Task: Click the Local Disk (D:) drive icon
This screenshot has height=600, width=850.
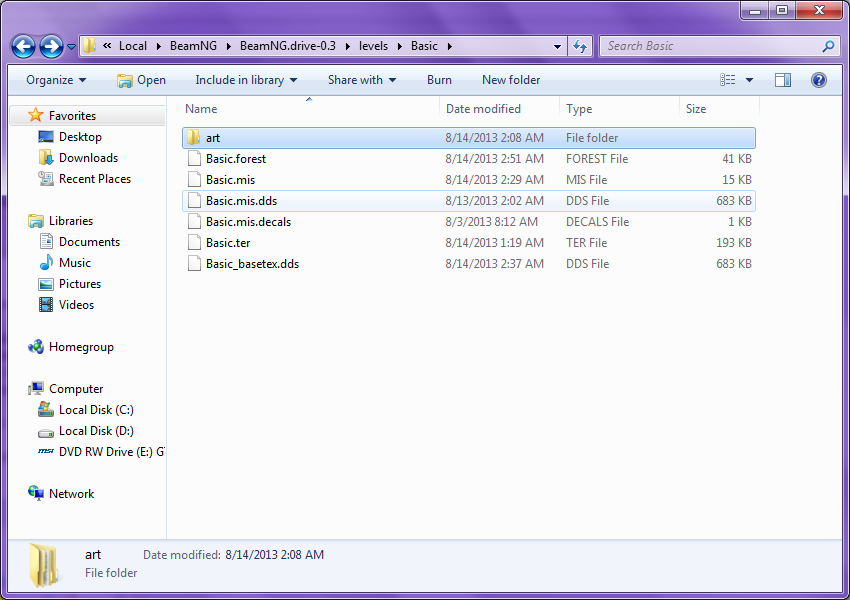Action: coord(46,432)
